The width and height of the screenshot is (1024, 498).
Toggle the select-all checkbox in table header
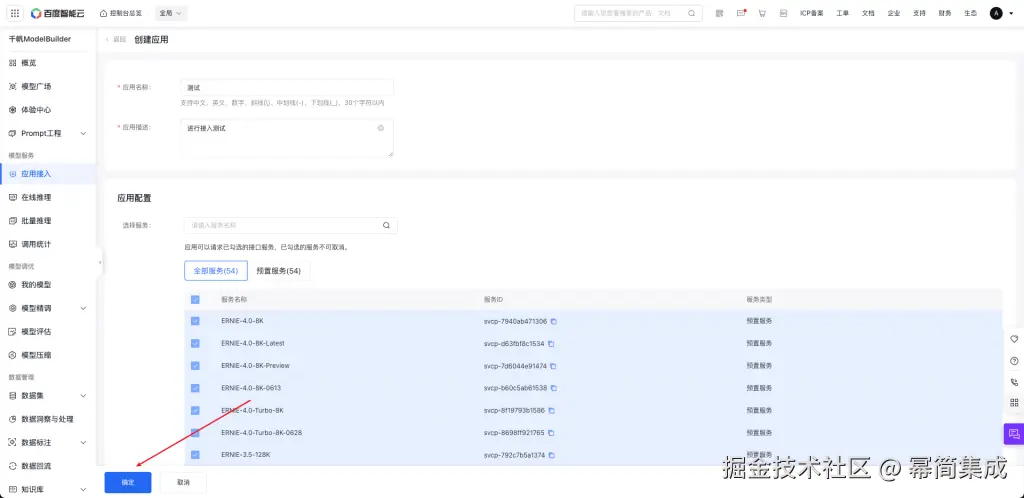click(195, 300)
